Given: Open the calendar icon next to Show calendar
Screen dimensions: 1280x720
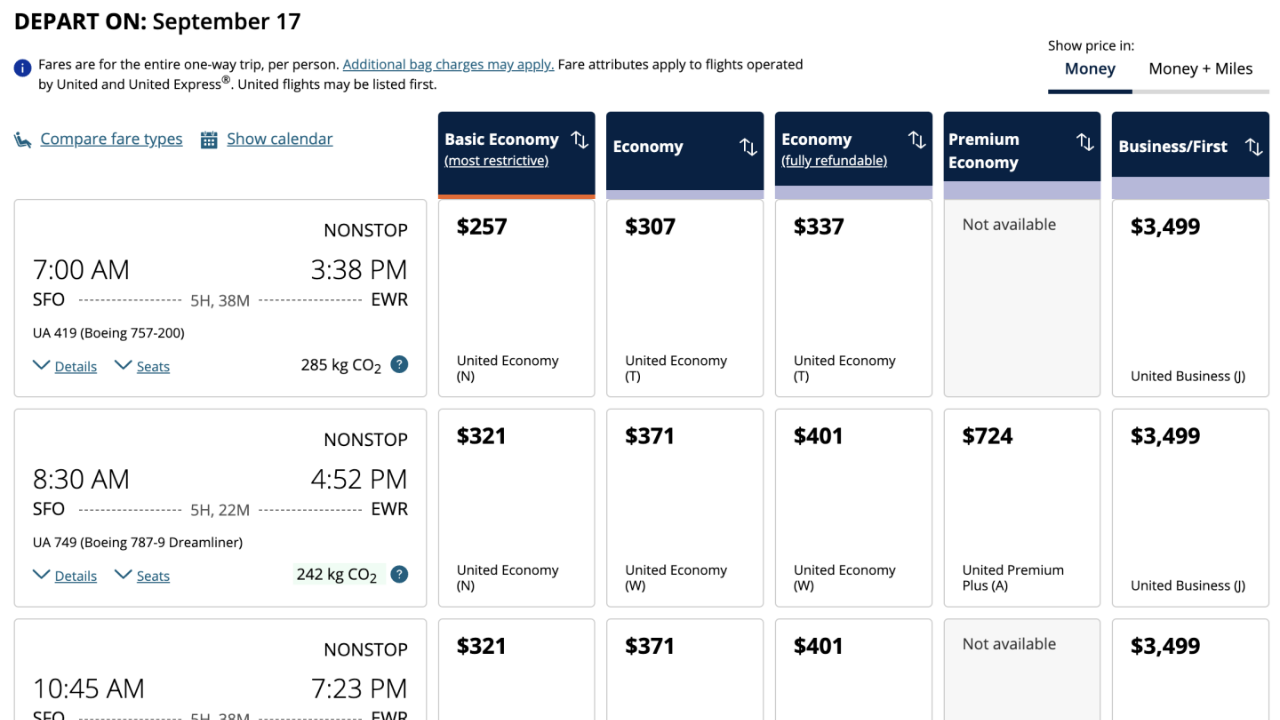Looking at the screenshot, I should click(208, 139).
